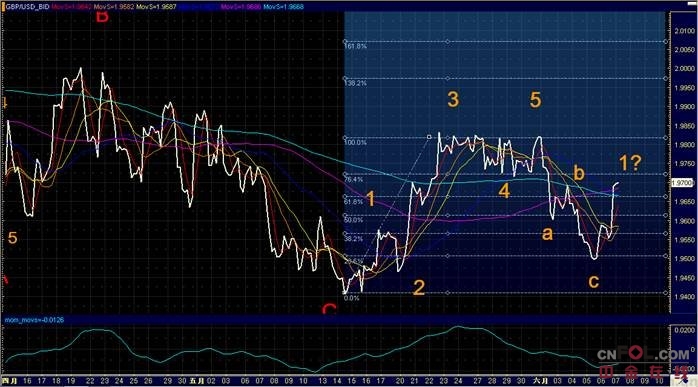Click the 五月 month label on time axis
Screen dimensions: 698x387
[x=196, y=381]
